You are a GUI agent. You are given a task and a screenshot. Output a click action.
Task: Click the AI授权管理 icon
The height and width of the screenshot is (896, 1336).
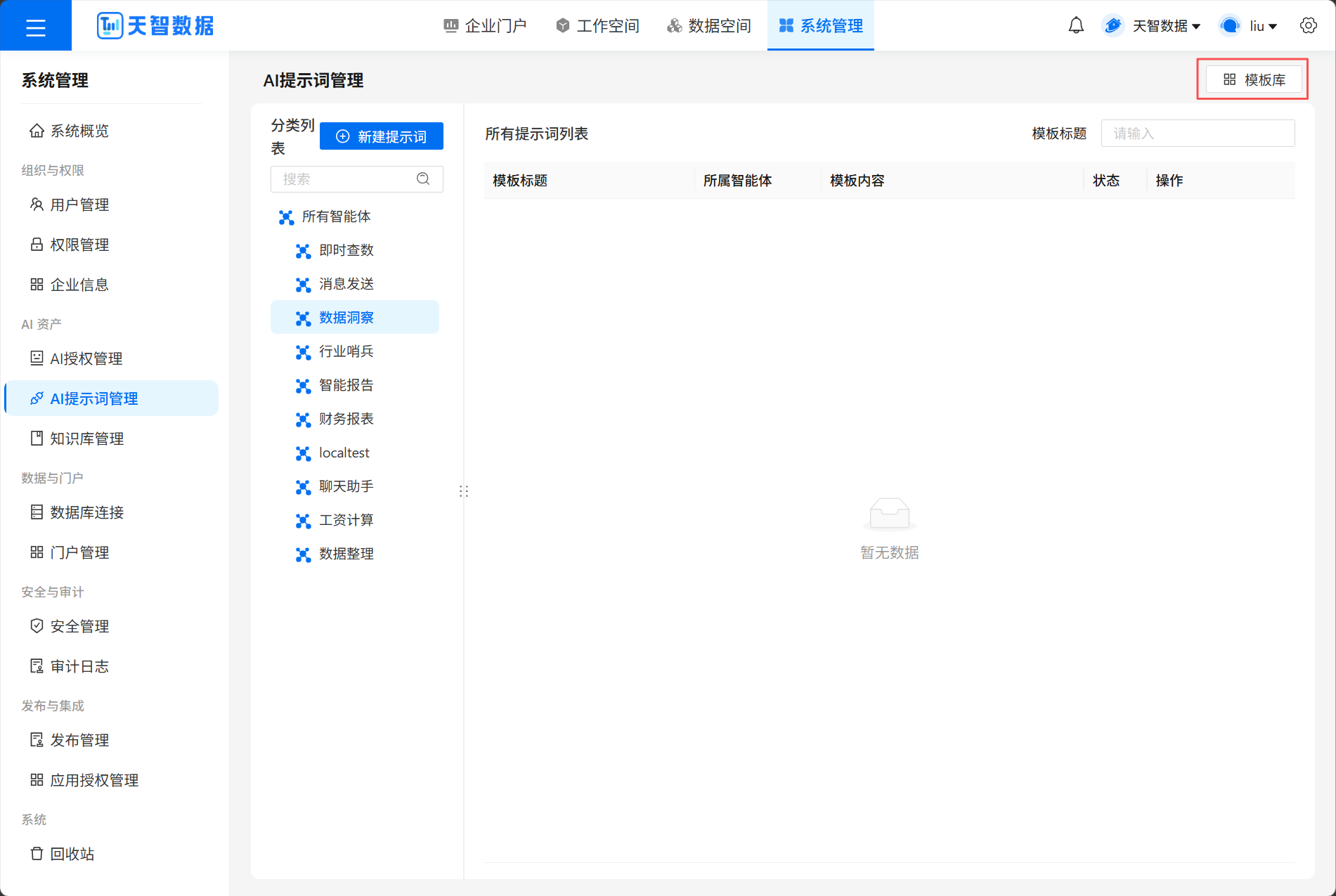(x=37, y=358)
